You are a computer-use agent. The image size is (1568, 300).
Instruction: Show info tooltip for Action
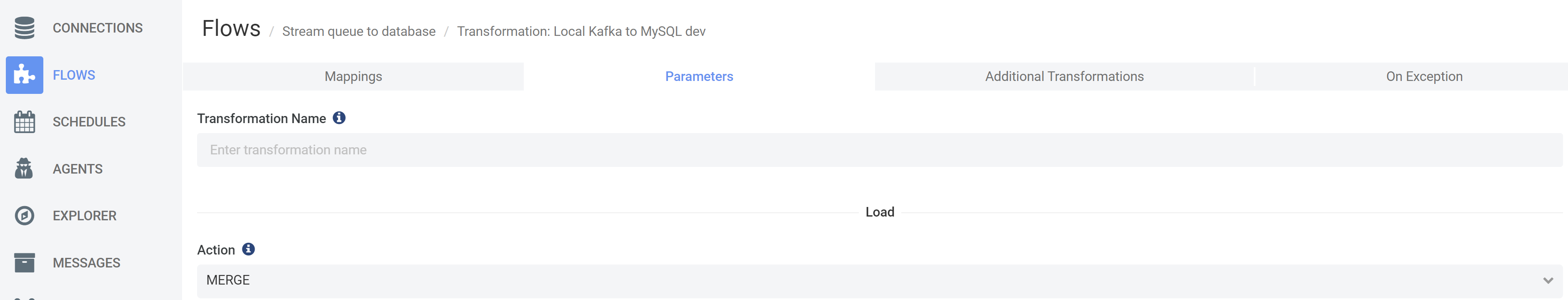[248, 250]
